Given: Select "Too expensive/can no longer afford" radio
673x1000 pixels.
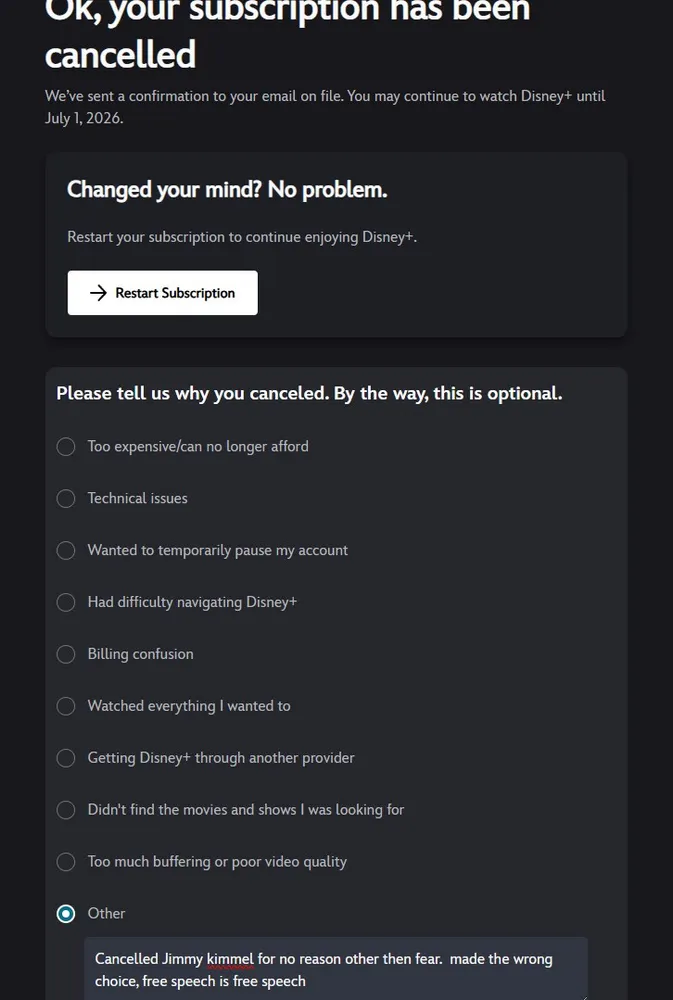Looking at the screenshot, I should pos(66,446).
